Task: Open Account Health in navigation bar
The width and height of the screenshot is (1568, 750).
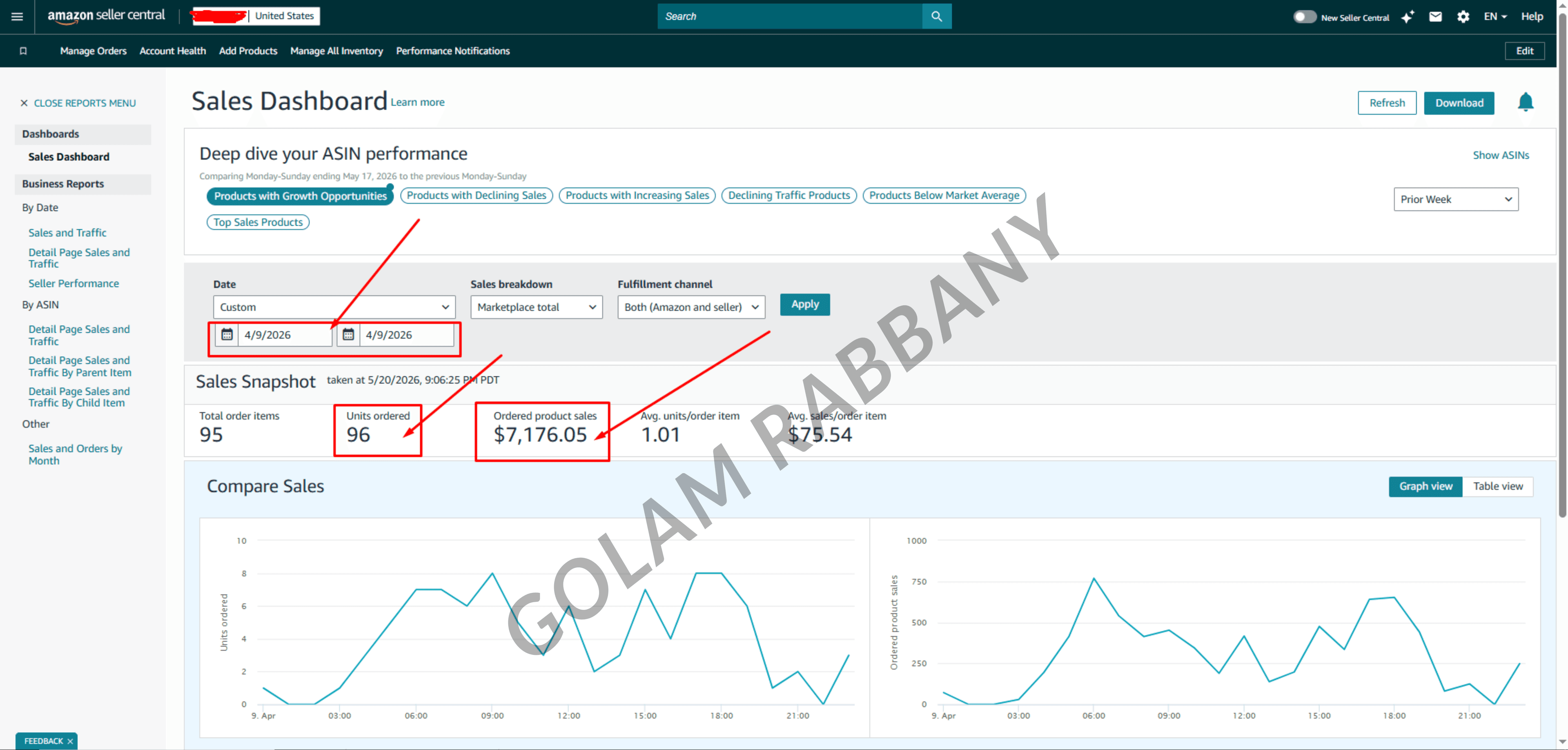Action: tap(173, 51)
